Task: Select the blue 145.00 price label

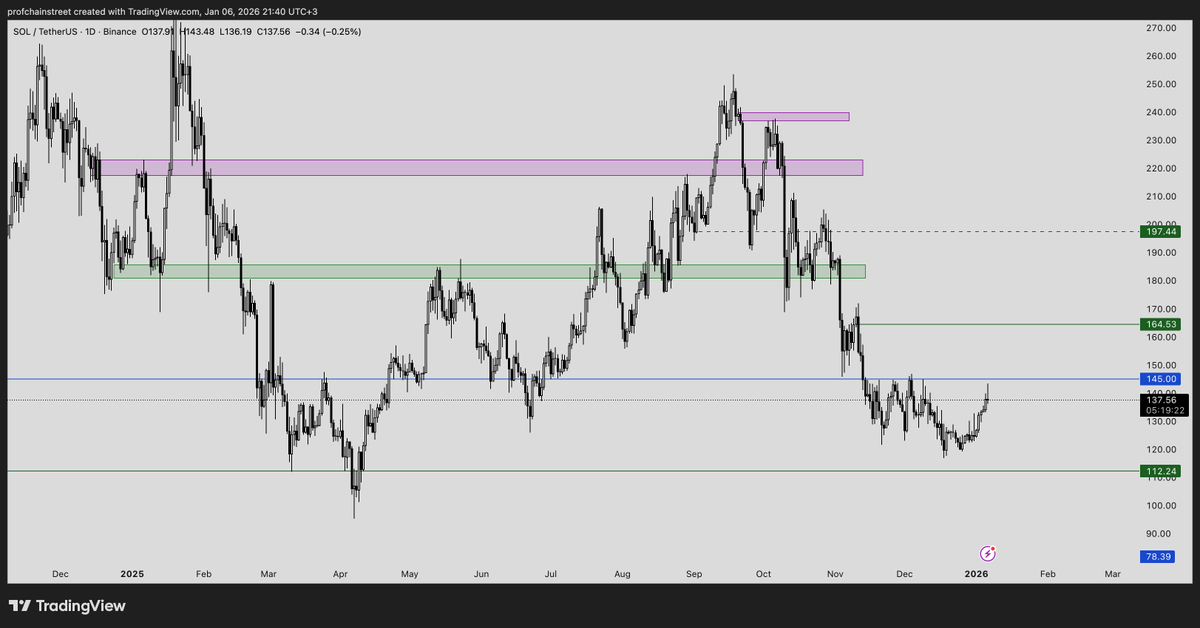Action: pos(1161,379)
